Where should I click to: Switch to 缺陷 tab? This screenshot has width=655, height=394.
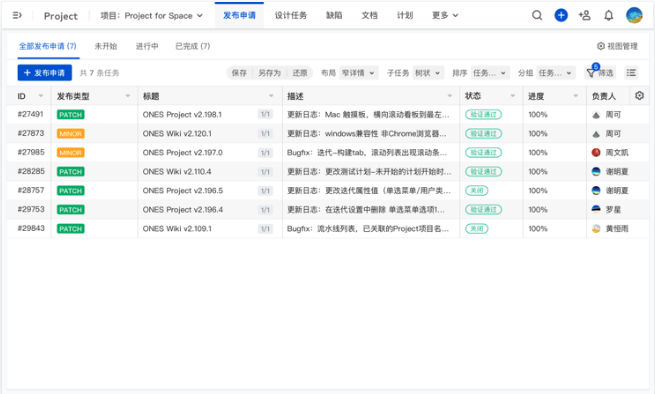point(334,15)
